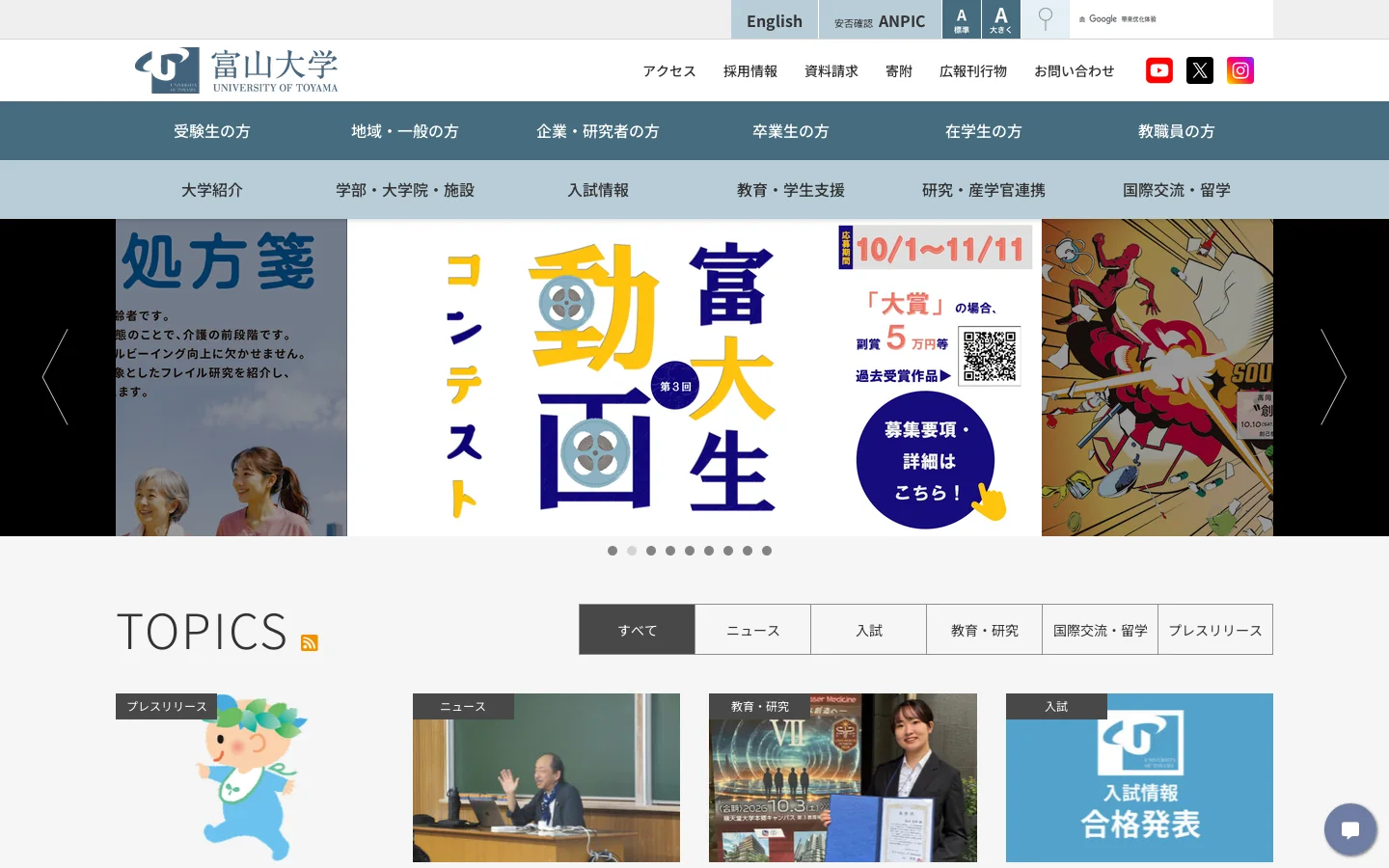The image size is (1389, 868).
Task: Select the second carousel dot
Action: [x=632, y=551]
